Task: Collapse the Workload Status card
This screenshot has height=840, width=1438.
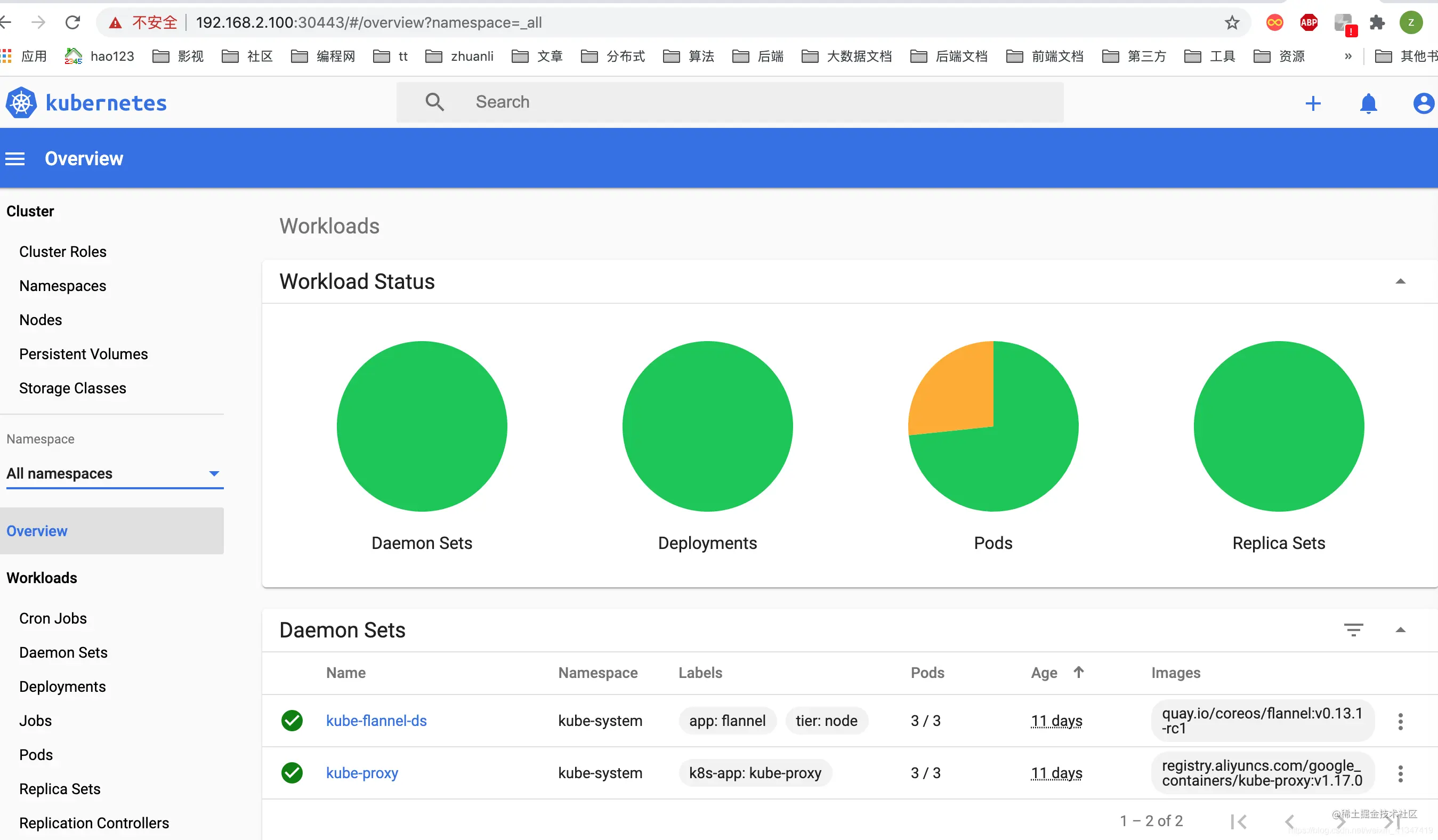Action: pos(1400,281)
